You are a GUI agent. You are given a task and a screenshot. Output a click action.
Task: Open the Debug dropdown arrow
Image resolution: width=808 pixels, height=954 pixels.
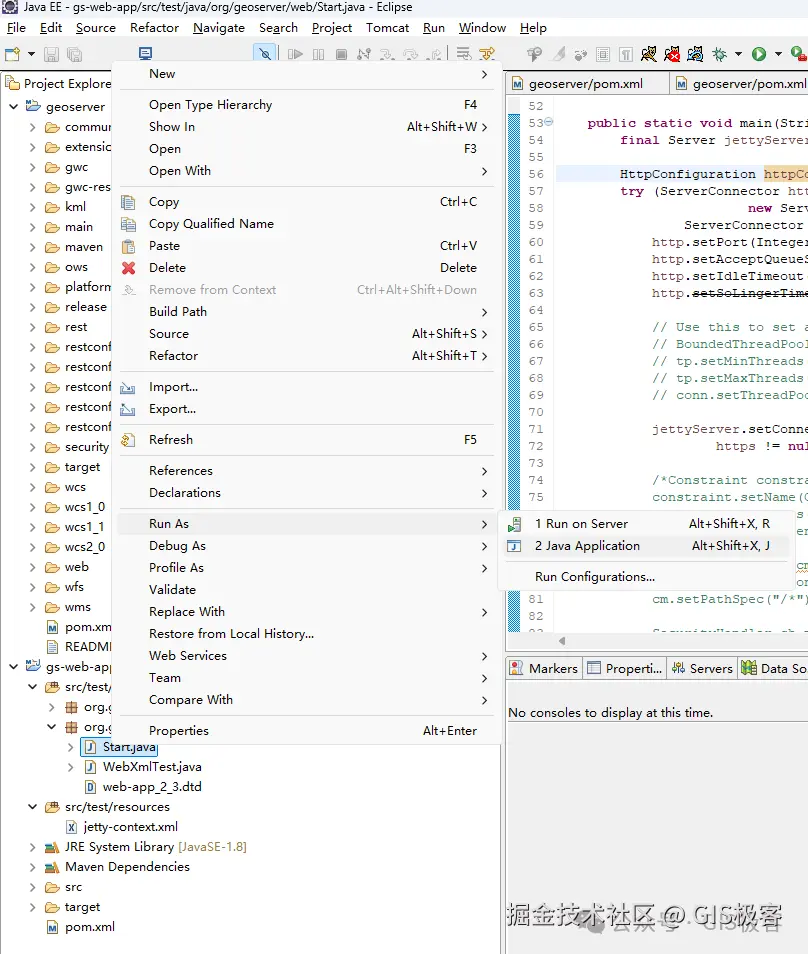point(738,54)
